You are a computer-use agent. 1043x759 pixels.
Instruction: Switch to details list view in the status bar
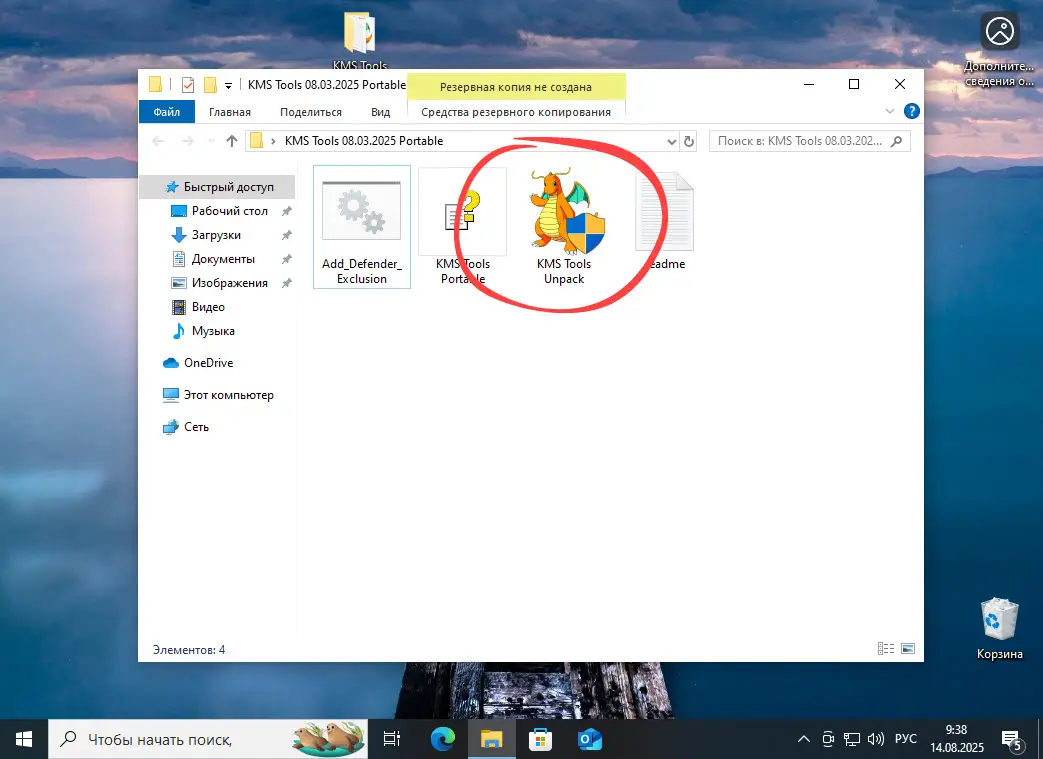(885, 649)
